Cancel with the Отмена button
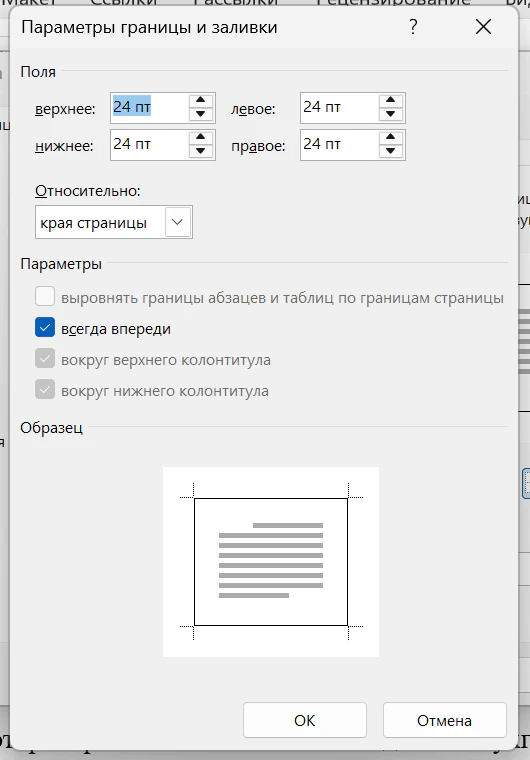The width and height of the screenshot is (530, 760). [x=444, y=720]
